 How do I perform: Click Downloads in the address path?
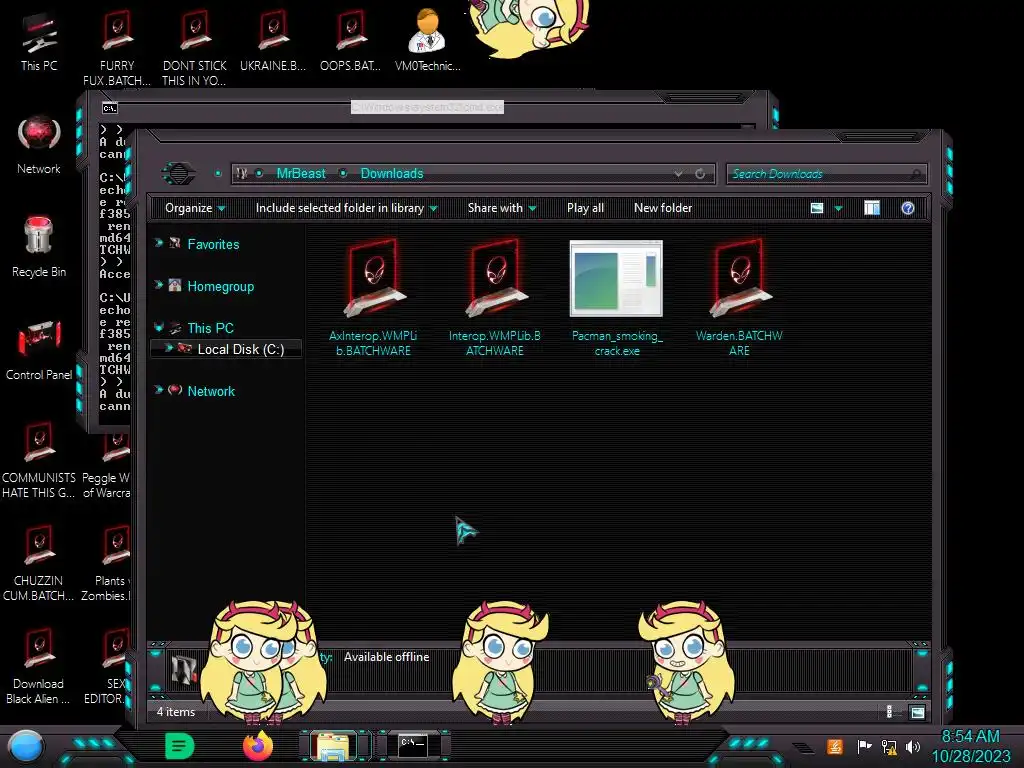point(392,174)
